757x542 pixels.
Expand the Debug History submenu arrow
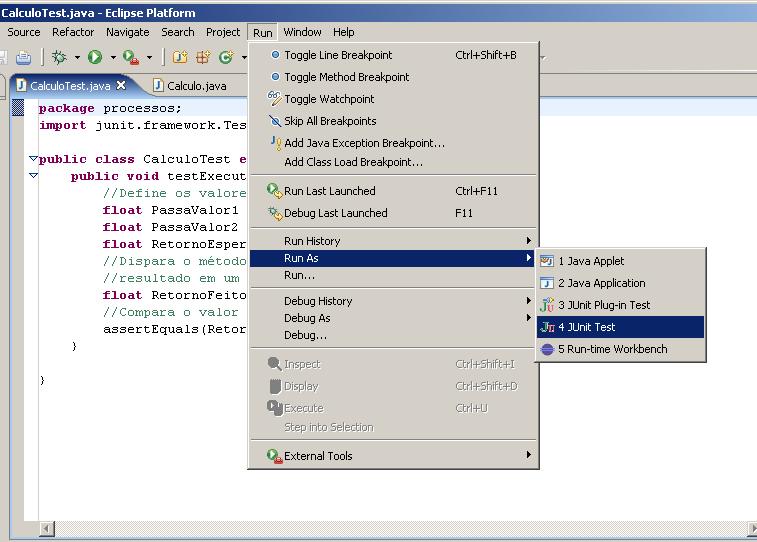point(529,301)
